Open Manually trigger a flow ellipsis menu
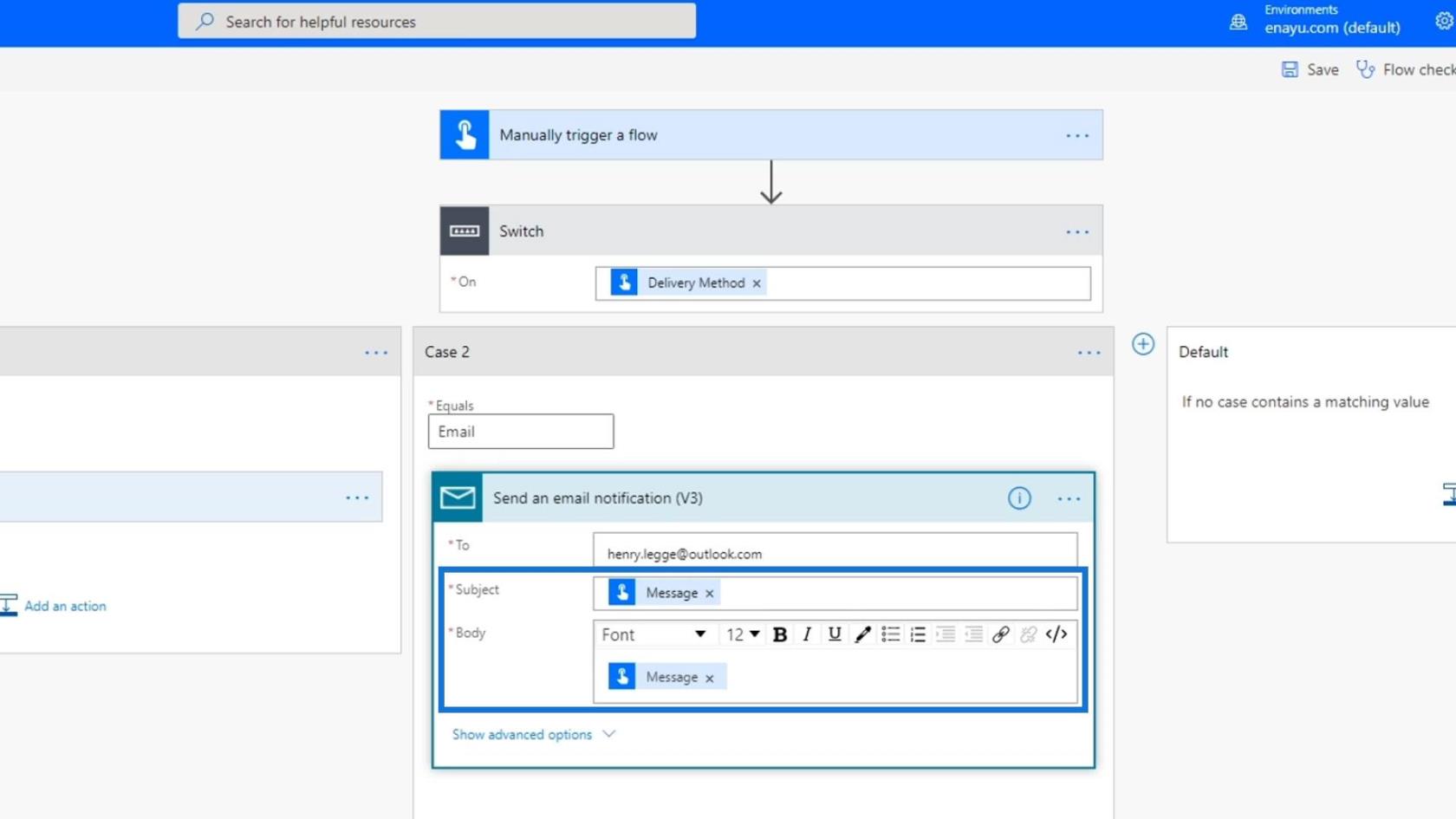Viewport: 1456px width, 819px height. 1077,136
